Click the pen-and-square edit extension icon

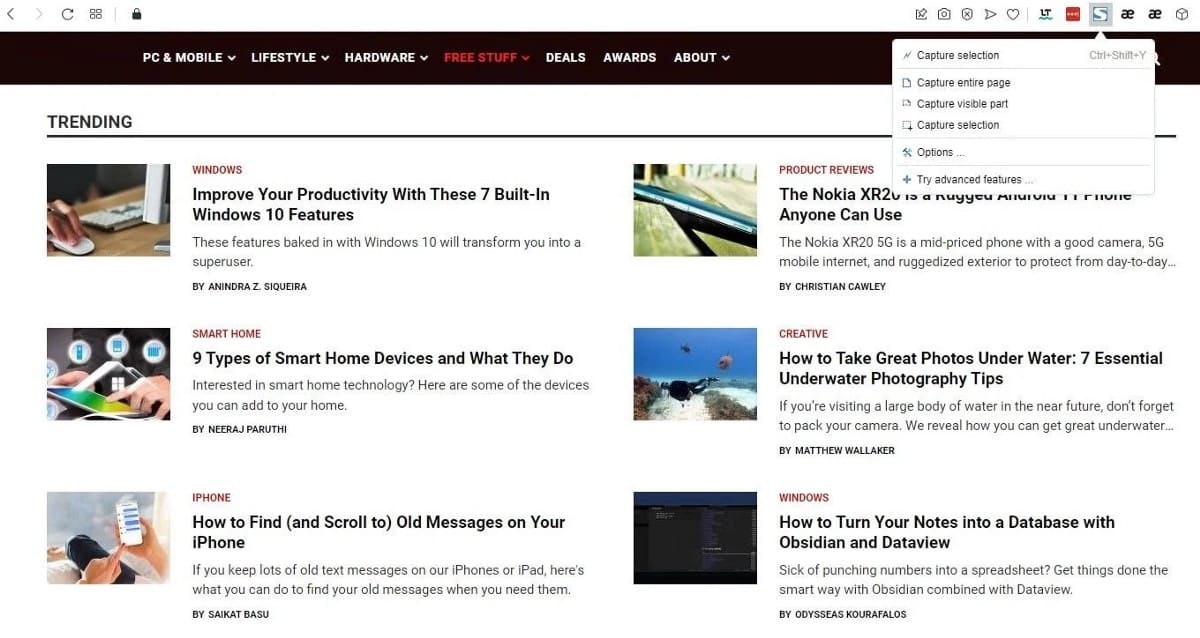(x=921, y=14)
